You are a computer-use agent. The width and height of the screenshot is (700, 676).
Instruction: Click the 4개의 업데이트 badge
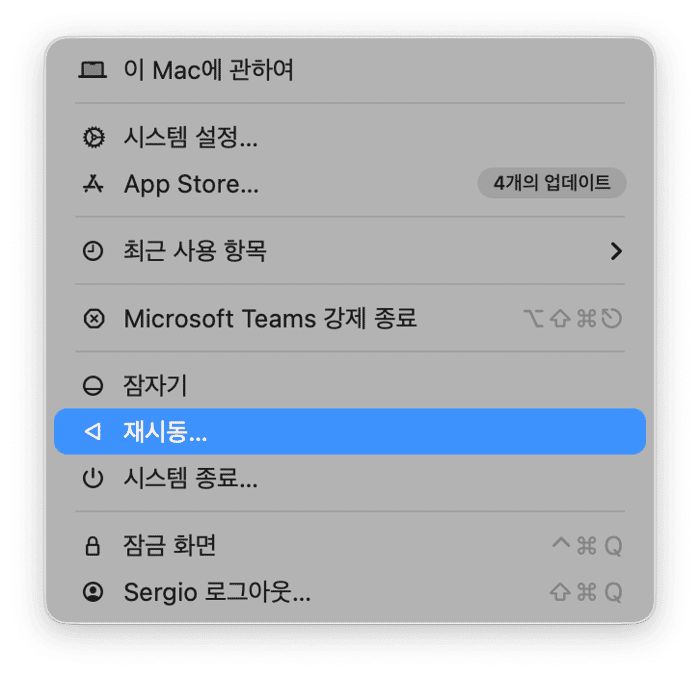(x=552, y=184)
